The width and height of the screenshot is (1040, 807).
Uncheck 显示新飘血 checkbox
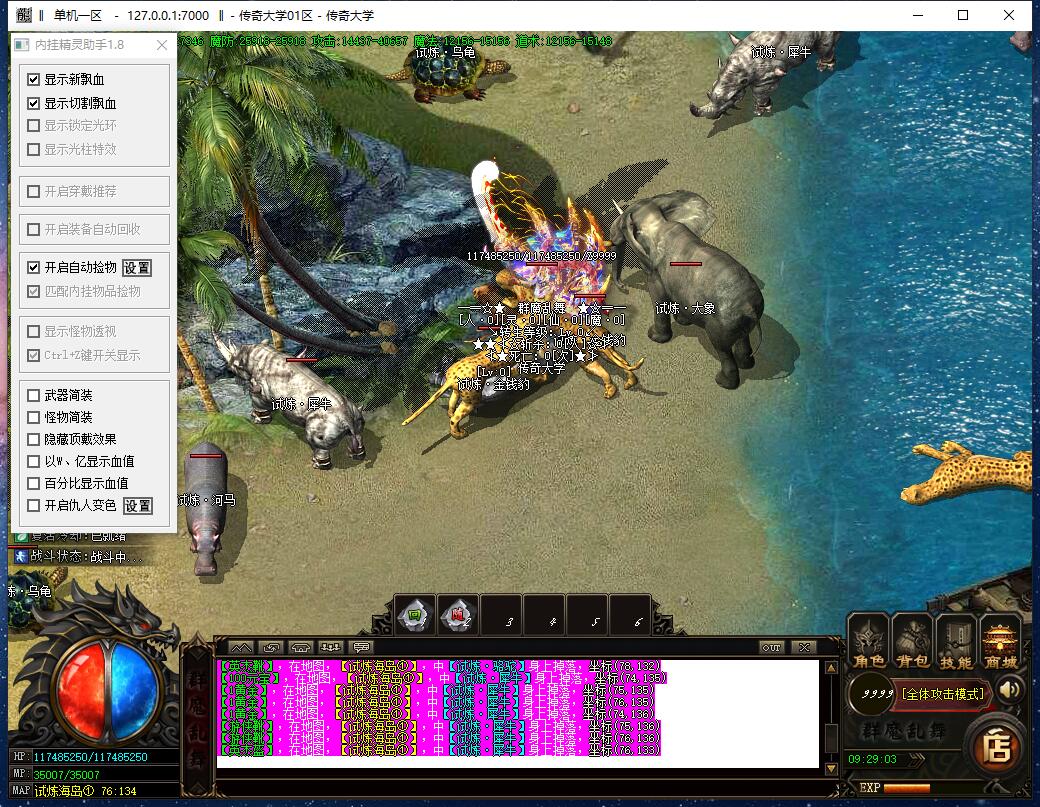coord(33,80)
